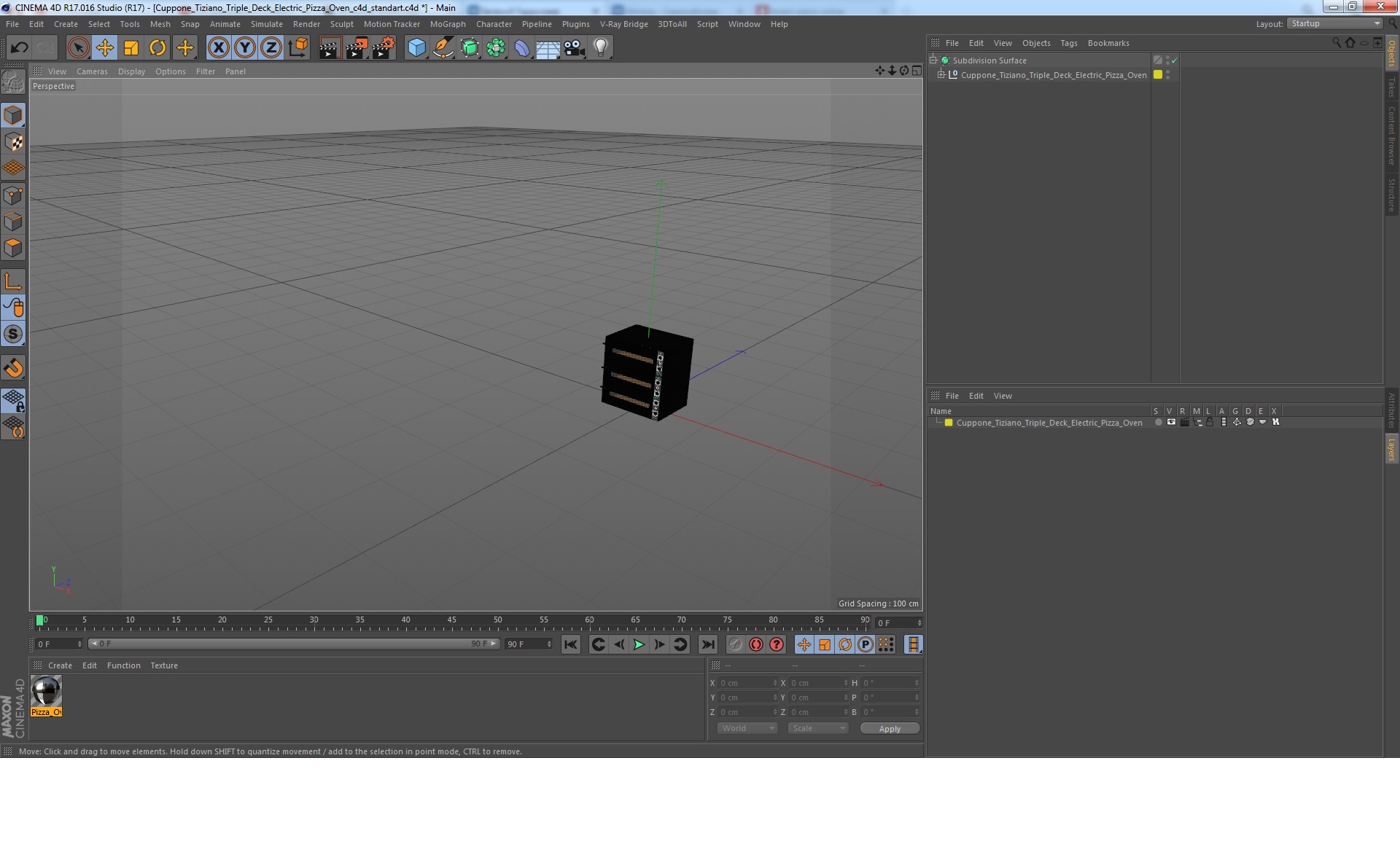1400x844 pixels.
Task: Click the Object Manager search icon
Action: [1337, 43]
